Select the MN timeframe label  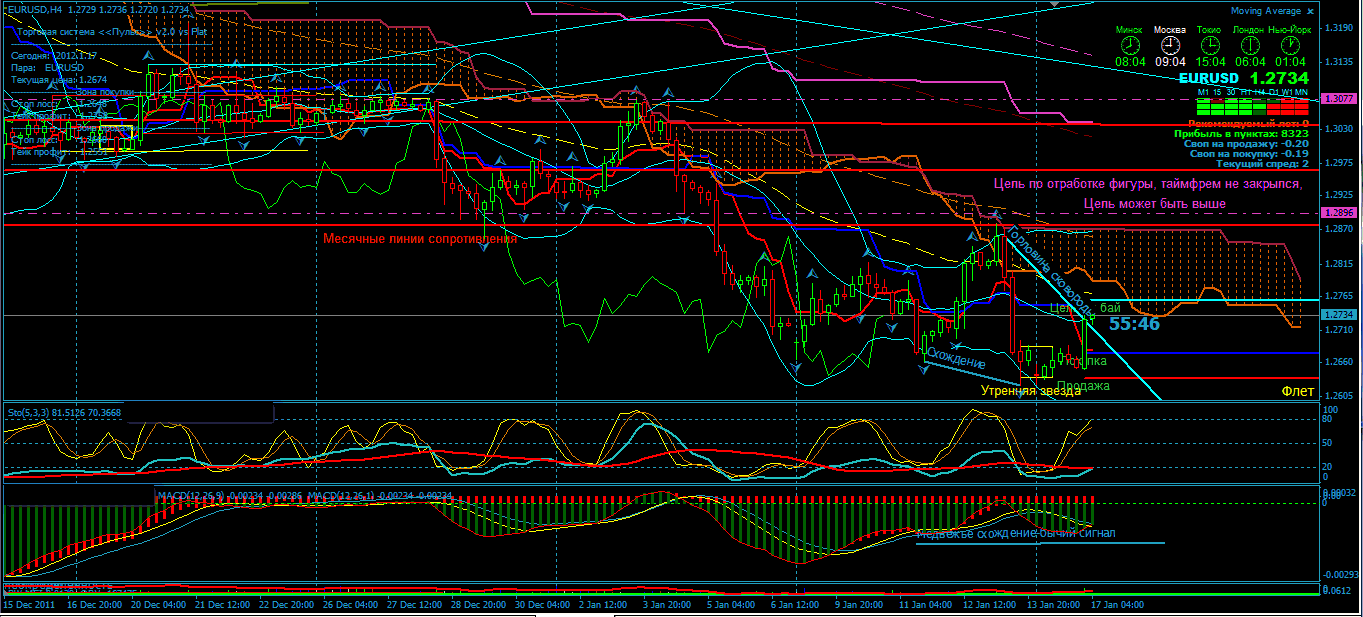[x=1302, y=92]
